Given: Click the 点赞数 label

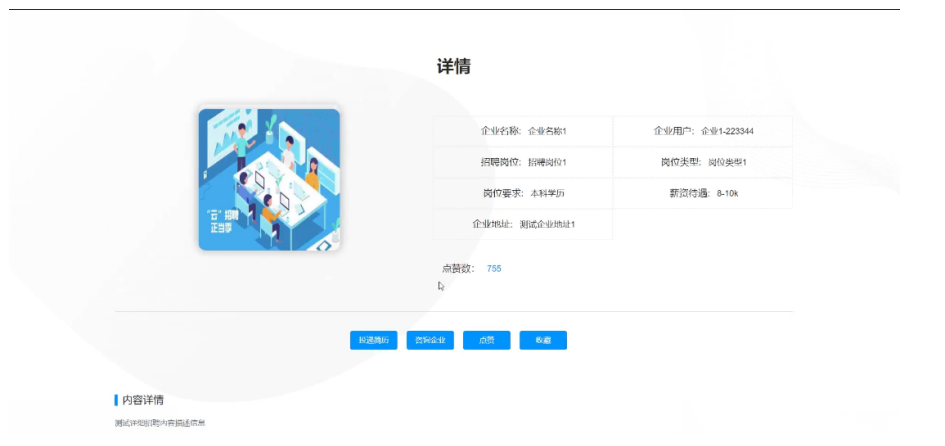Looking at the screenshot, I should (x=457, y=269).
